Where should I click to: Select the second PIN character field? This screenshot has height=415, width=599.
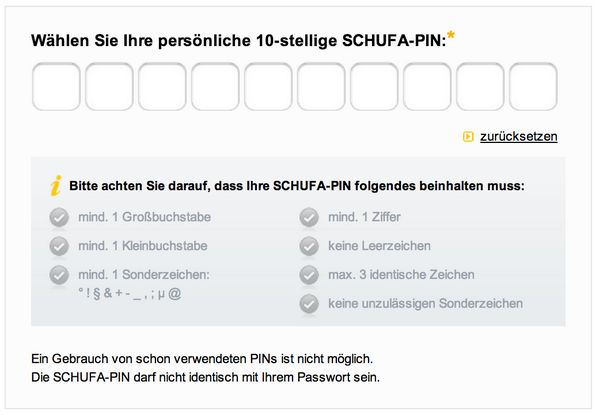click(x=109, y=87)
